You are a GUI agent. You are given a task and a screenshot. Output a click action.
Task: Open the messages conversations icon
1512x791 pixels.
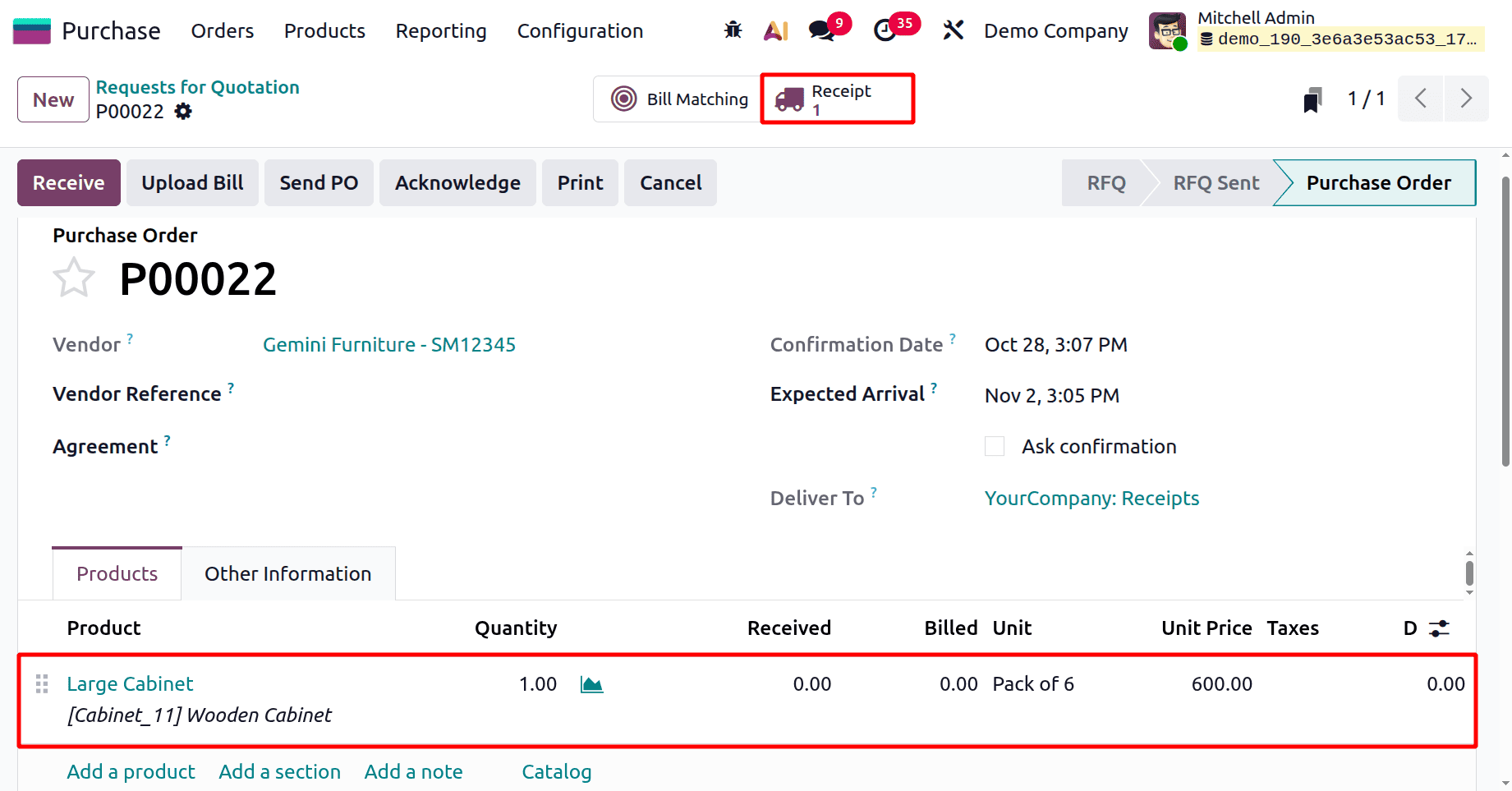pos(820,30)
